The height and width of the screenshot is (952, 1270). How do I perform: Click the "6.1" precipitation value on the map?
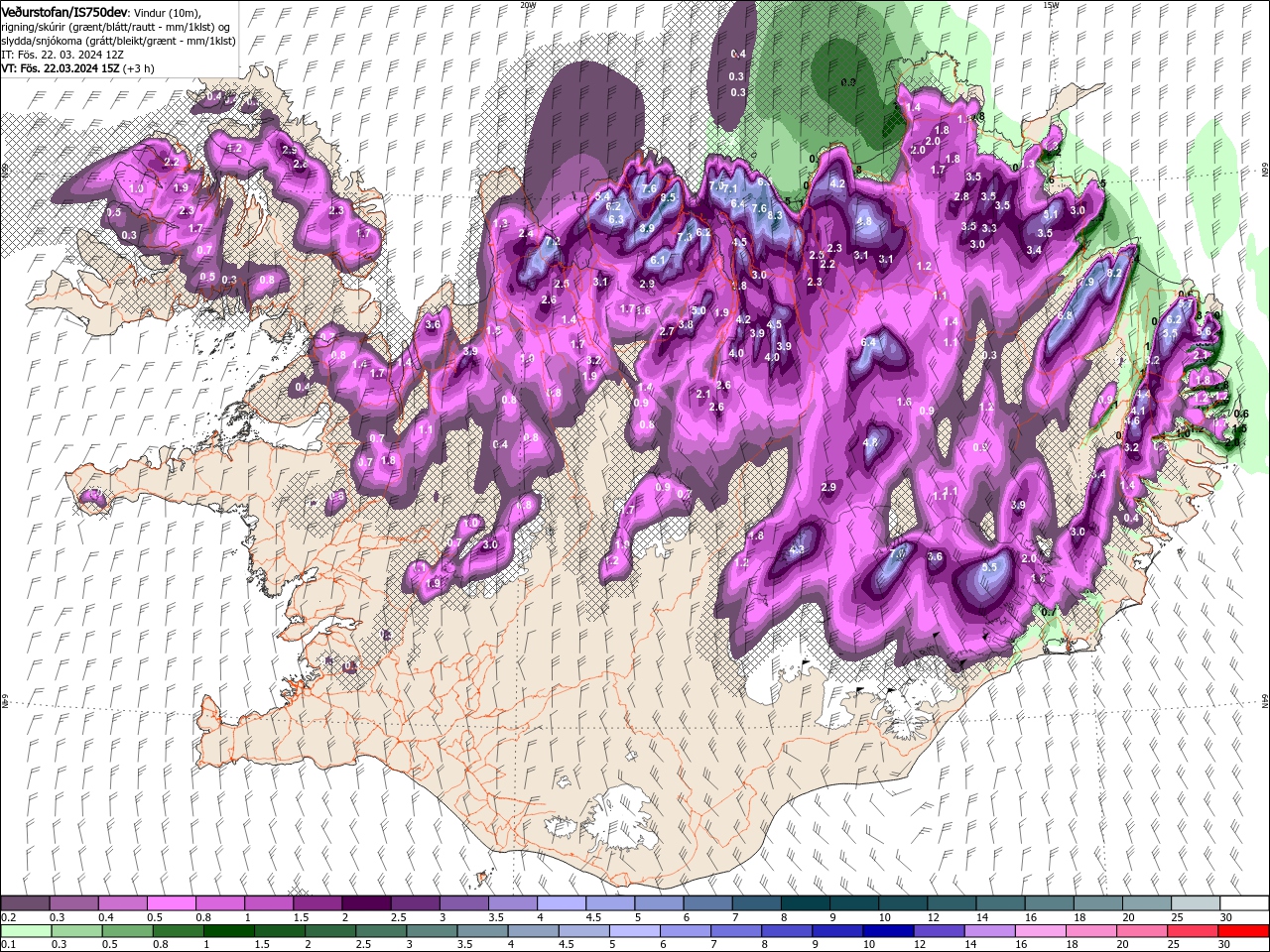pos(658,260)
